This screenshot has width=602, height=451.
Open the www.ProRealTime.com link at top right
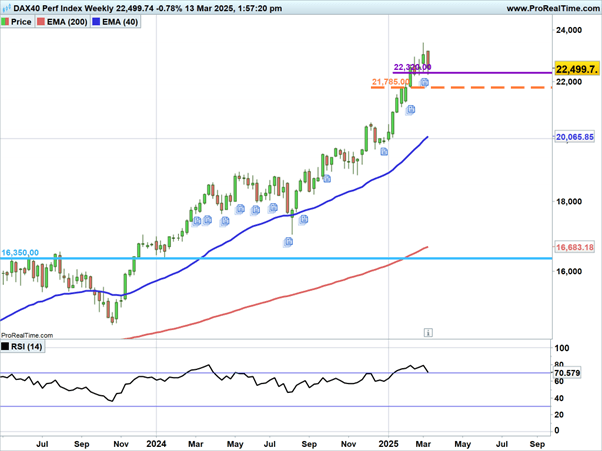(554, 8)
